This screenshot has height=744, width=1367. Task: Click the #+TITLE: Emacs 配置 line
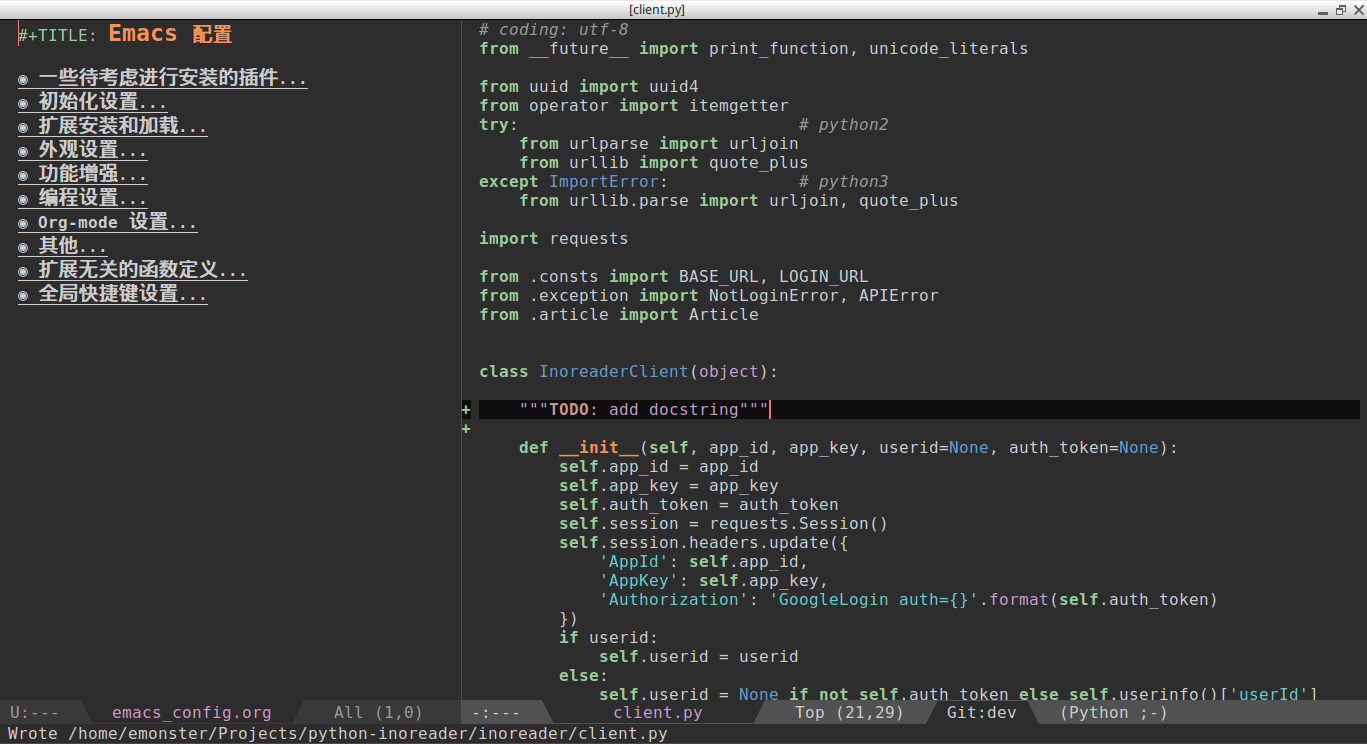pyautogui.click(x=125, y=34)
